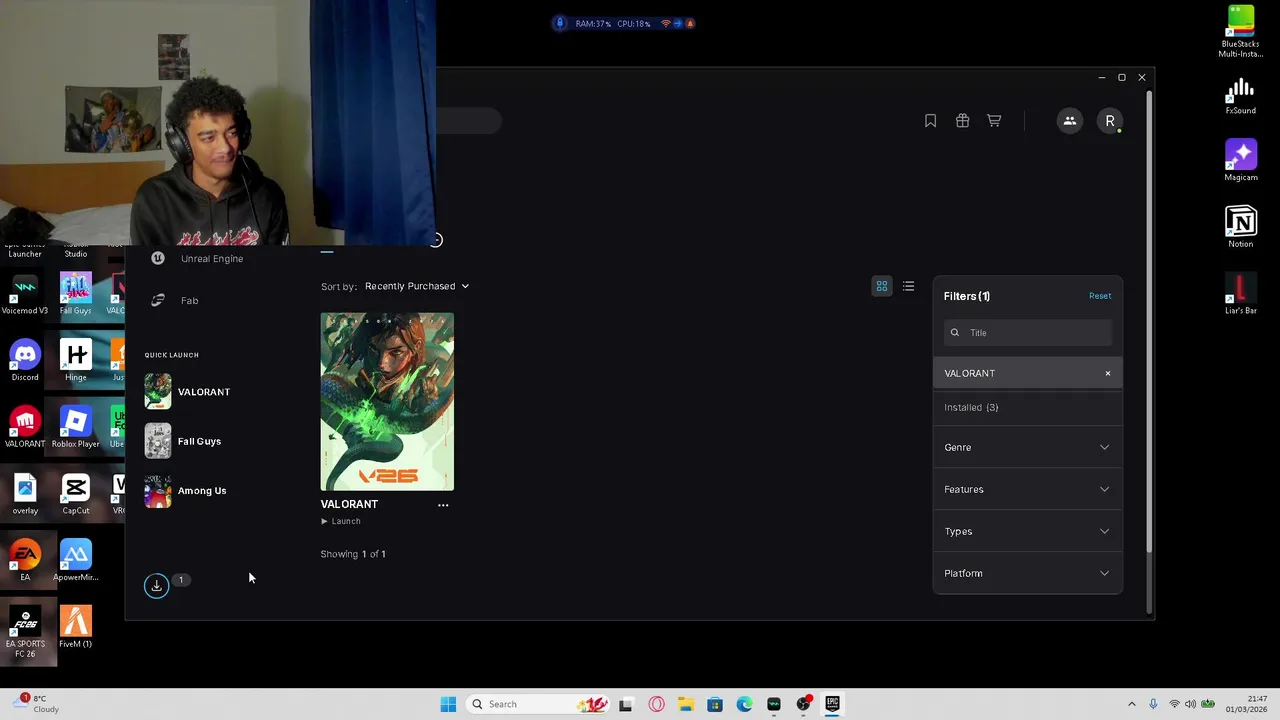Open Liar's Bar desktop icon
Image resolution: width=1280 pixels, height=720 pixels.
click(x=1240, y=294)
